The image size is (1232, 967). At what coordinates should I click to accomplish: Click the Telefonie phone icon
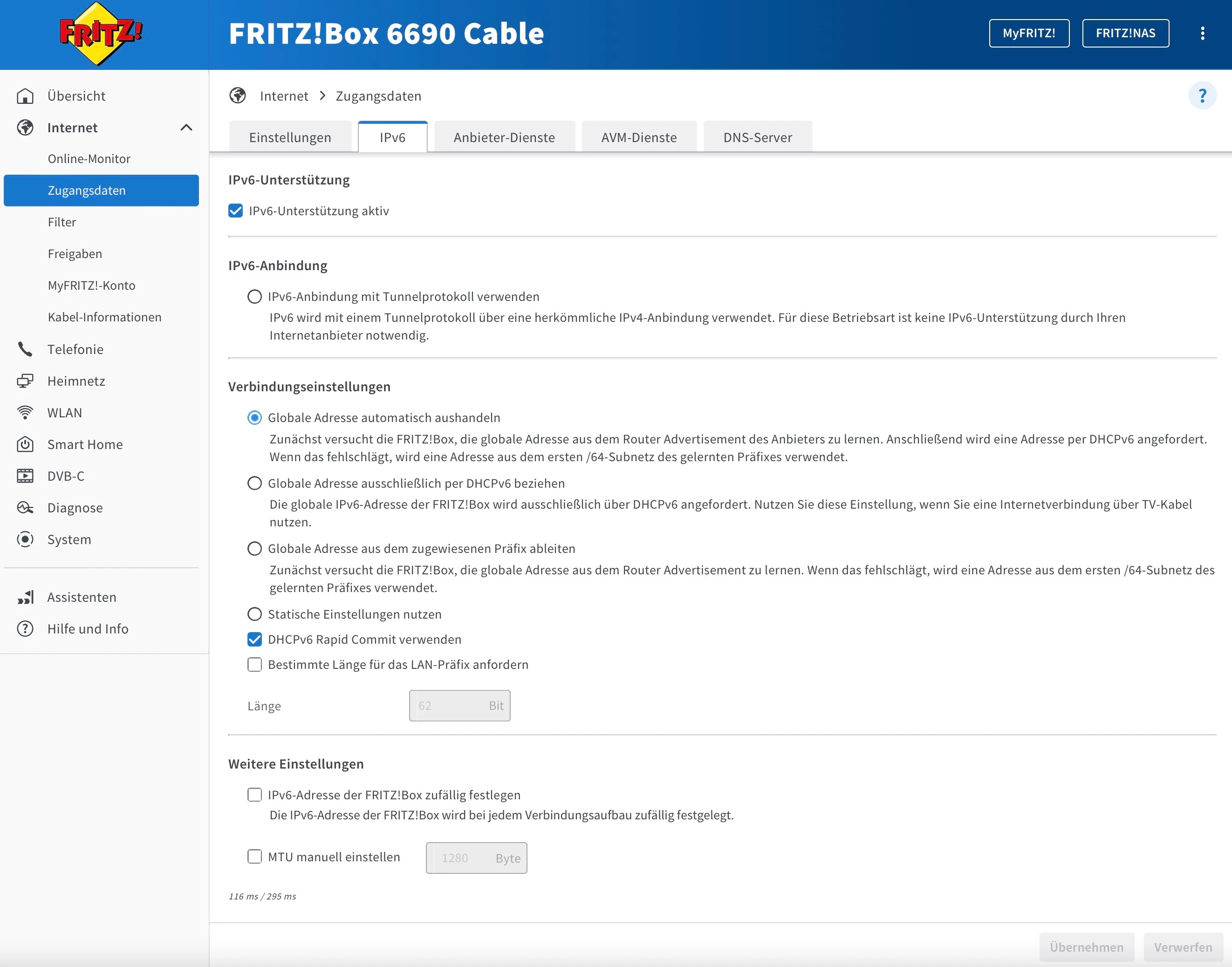coord(25,349)
